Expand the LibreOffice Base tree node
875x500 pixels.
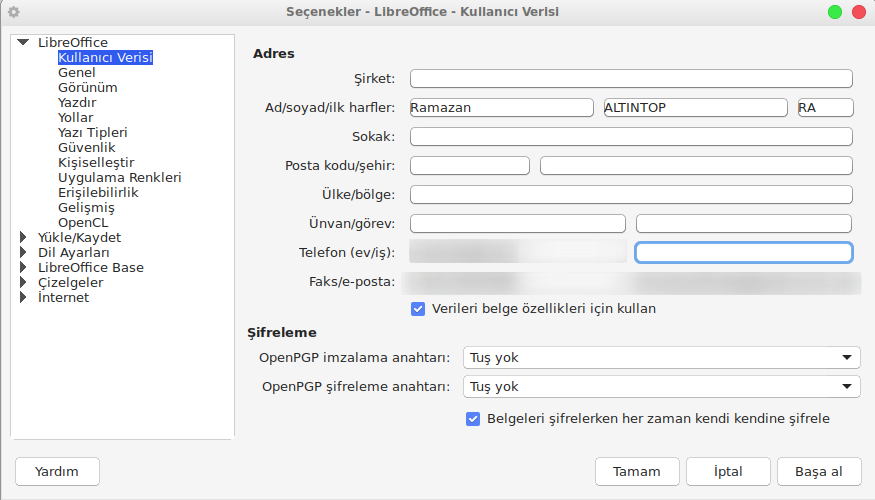(23, 267)
